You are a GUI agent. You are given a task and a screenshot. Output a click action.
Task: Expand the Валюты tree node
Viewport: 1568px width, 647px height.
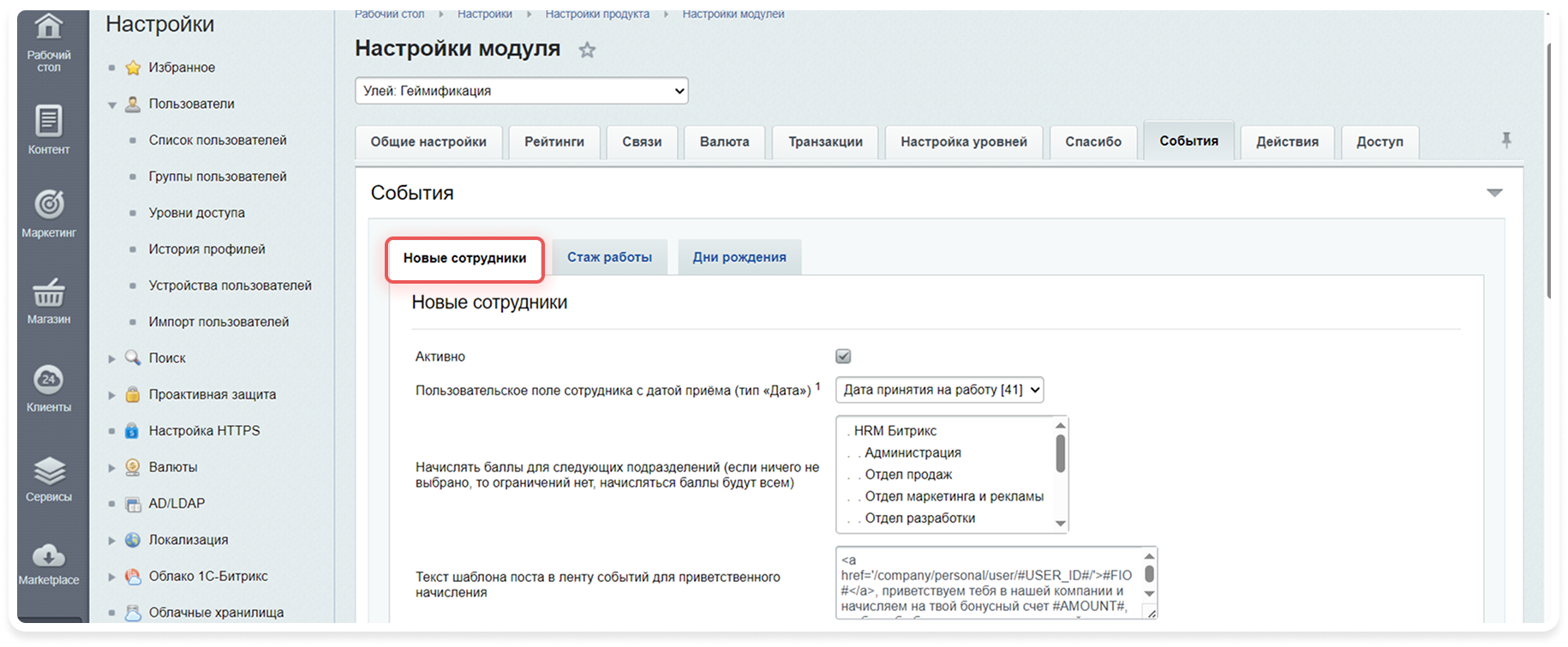tap(111, 468)
